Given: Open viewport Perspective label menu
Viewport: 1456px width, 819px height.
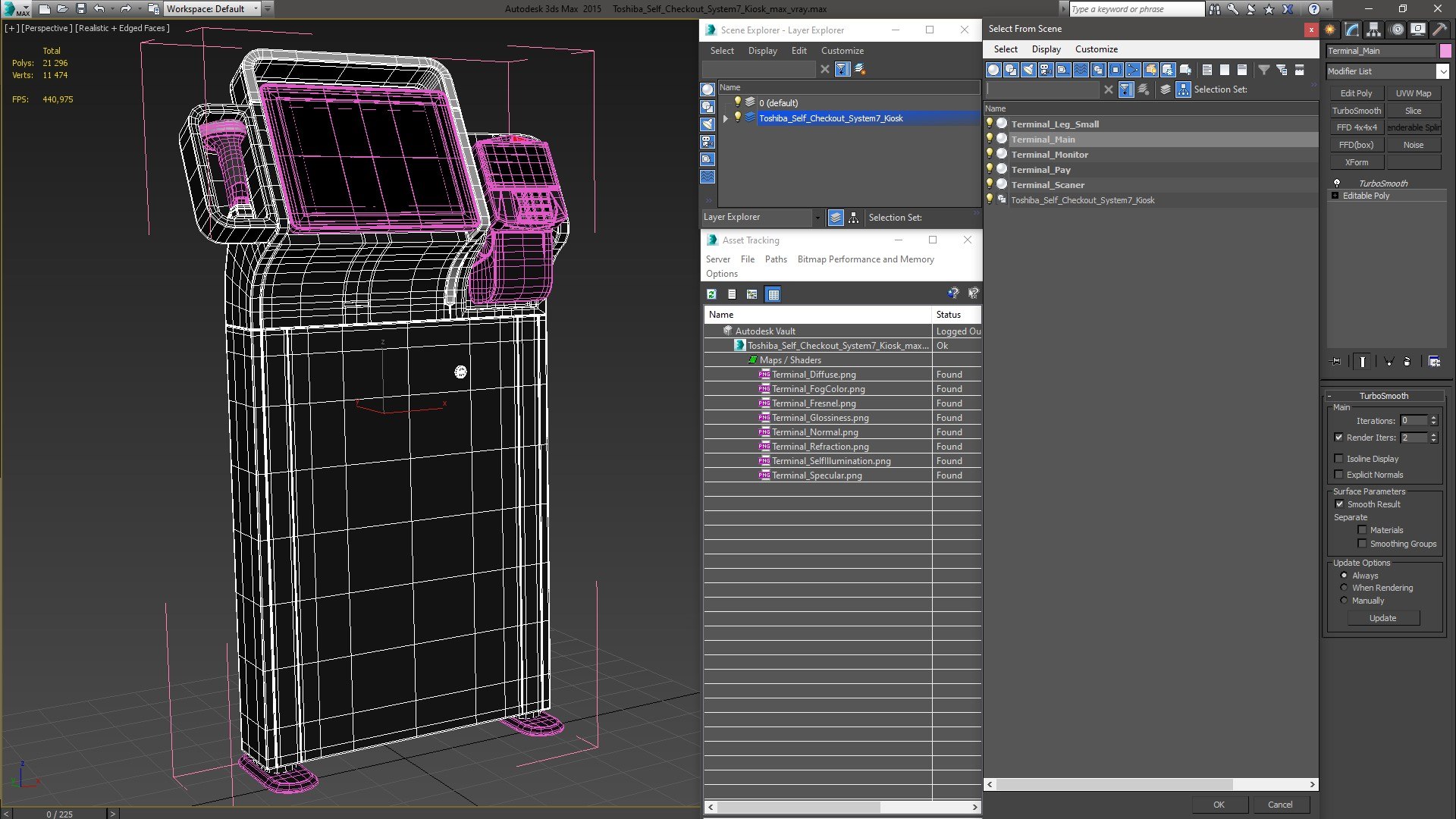Looking at the screenshot, I should [x=48, y=28].
